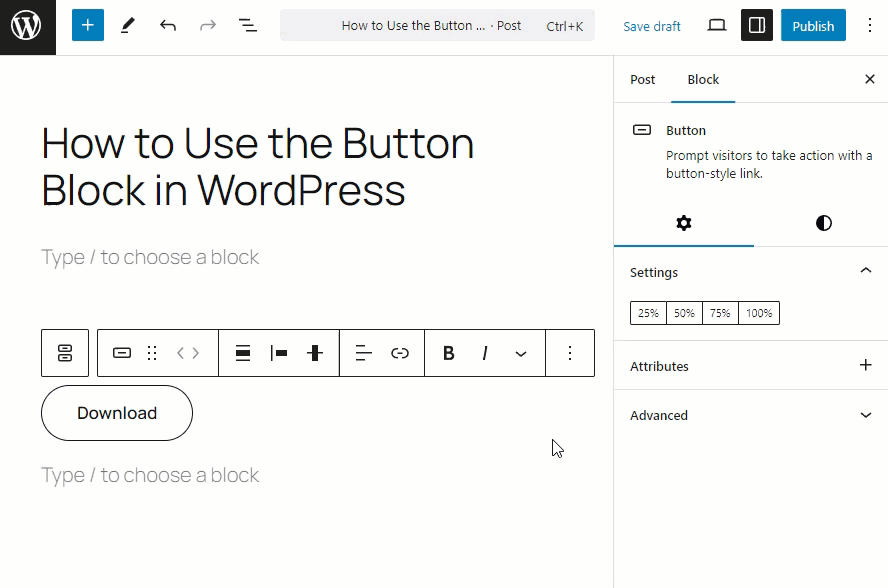The image size is (888, 588).
Task: Click the post title heading
Action: (258, 167)
